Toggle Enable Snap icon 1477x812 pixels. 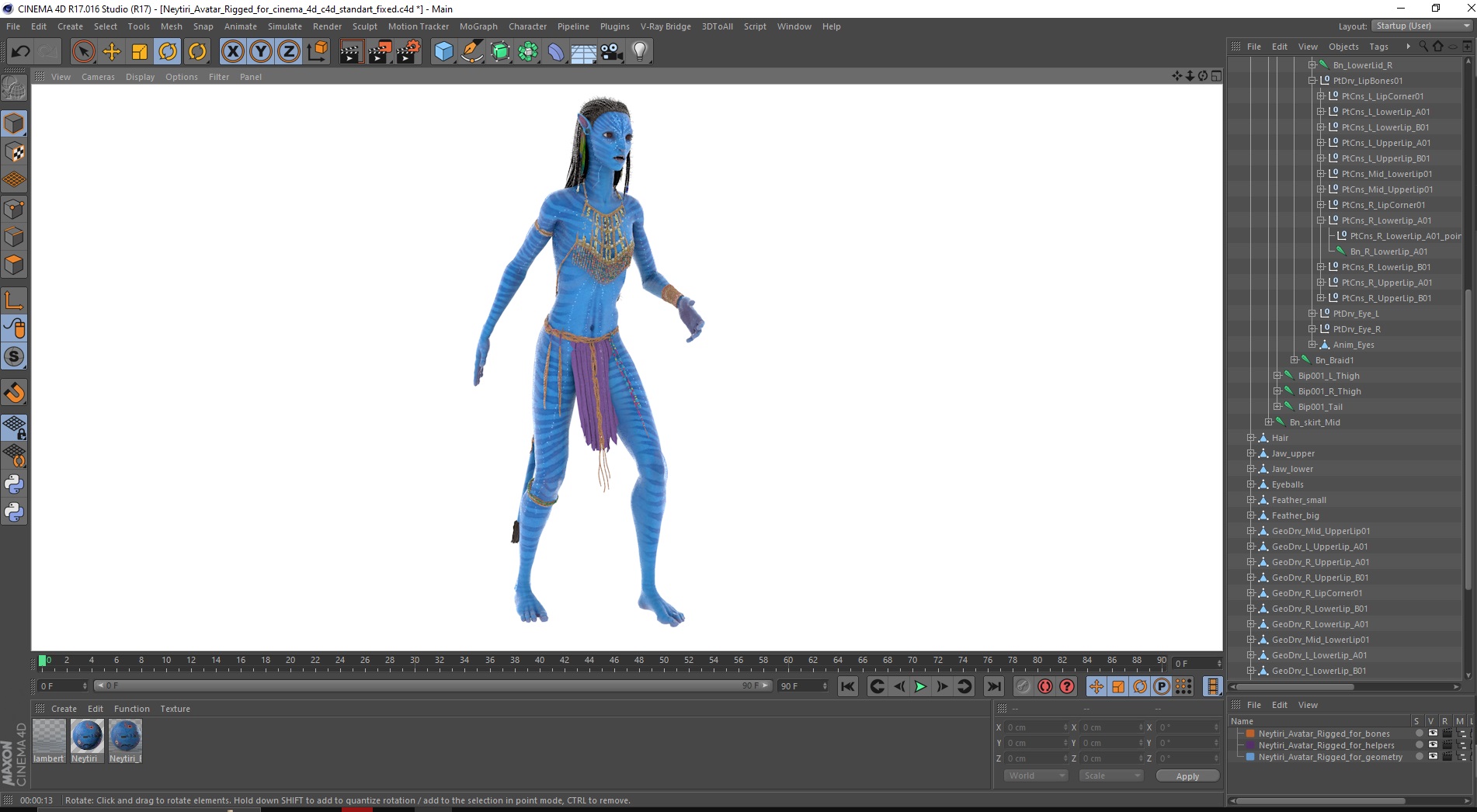(14, 393)
